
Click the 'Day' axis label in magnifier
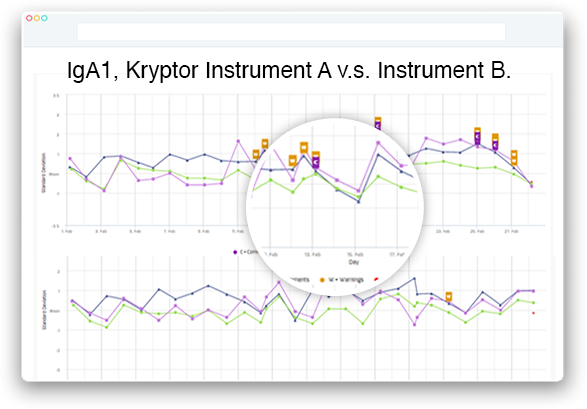[x=353, y=262]
